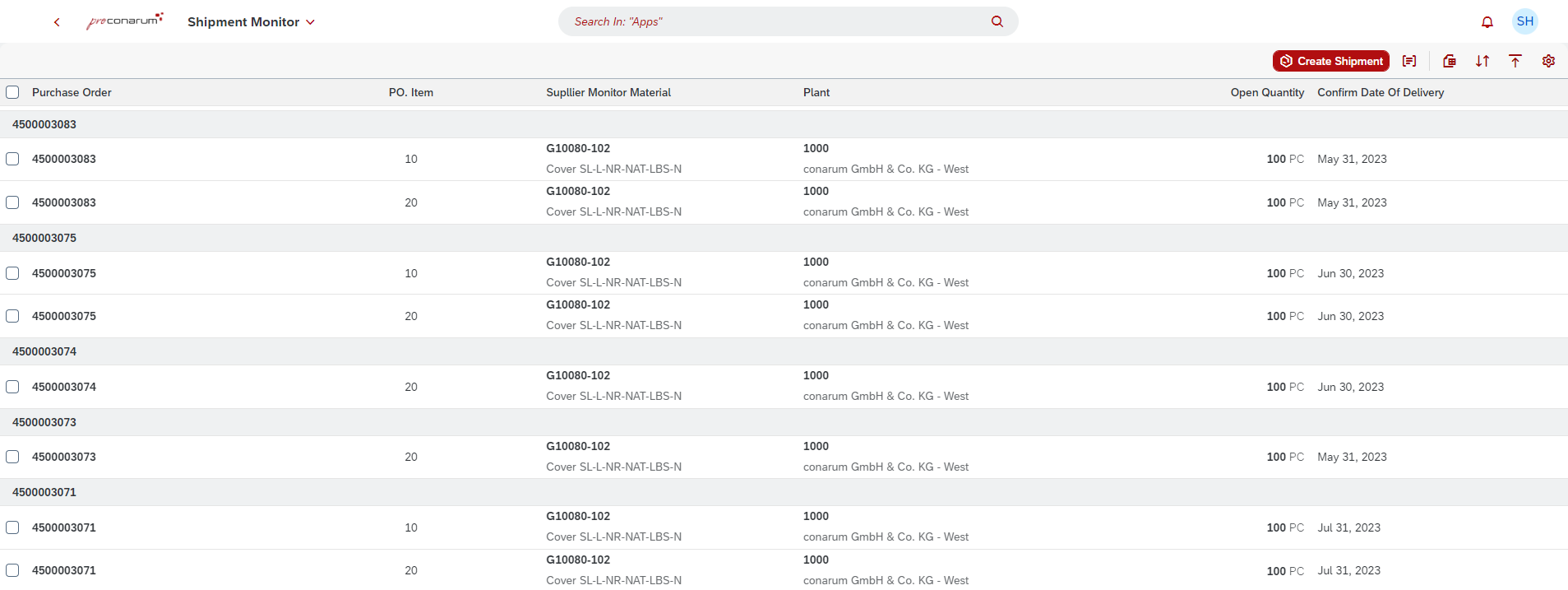
Task: Focus the Search In Apps field
Action: (x=773, y=21)
